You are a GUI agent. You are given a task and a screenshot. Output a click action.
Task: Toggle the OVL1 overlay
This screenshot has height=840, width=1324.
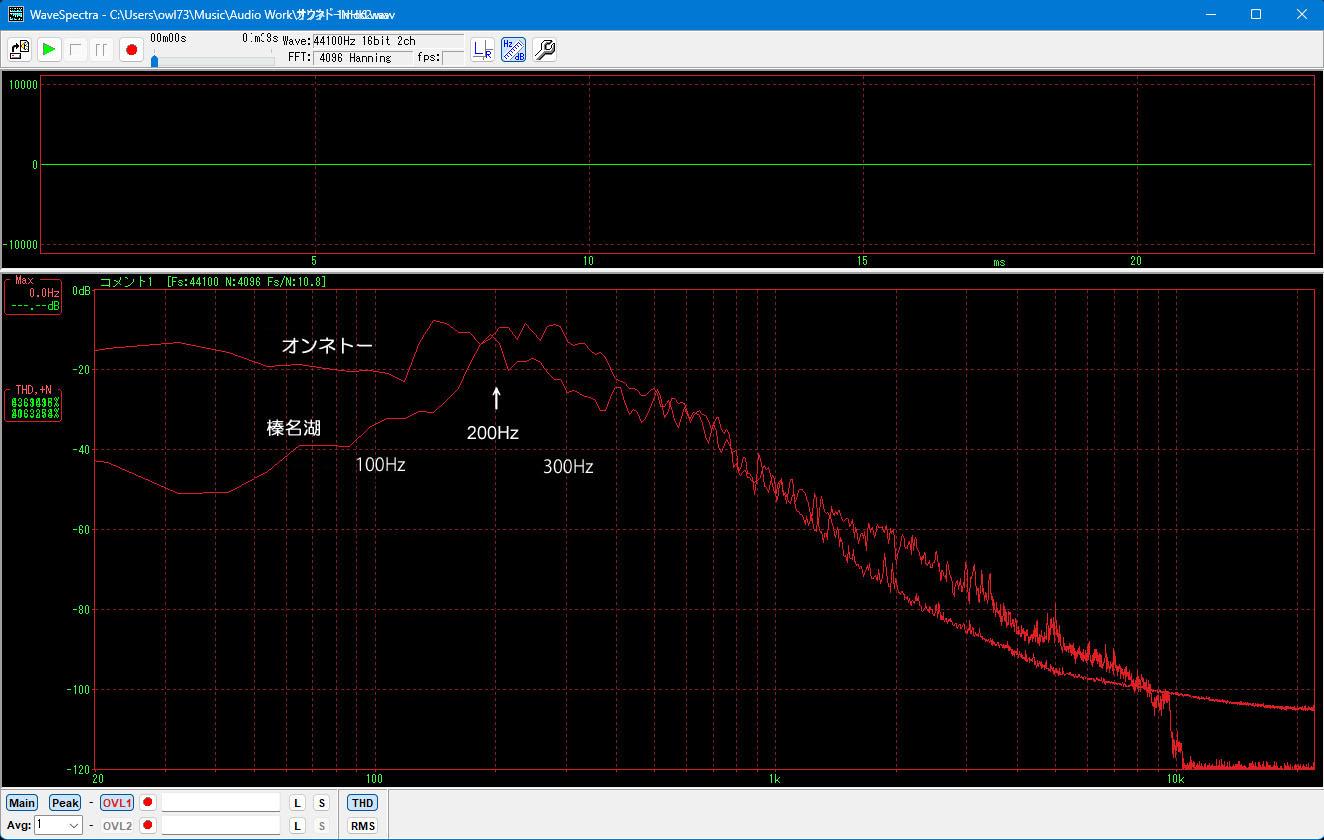pyautogui.click(x=116, y=803)
